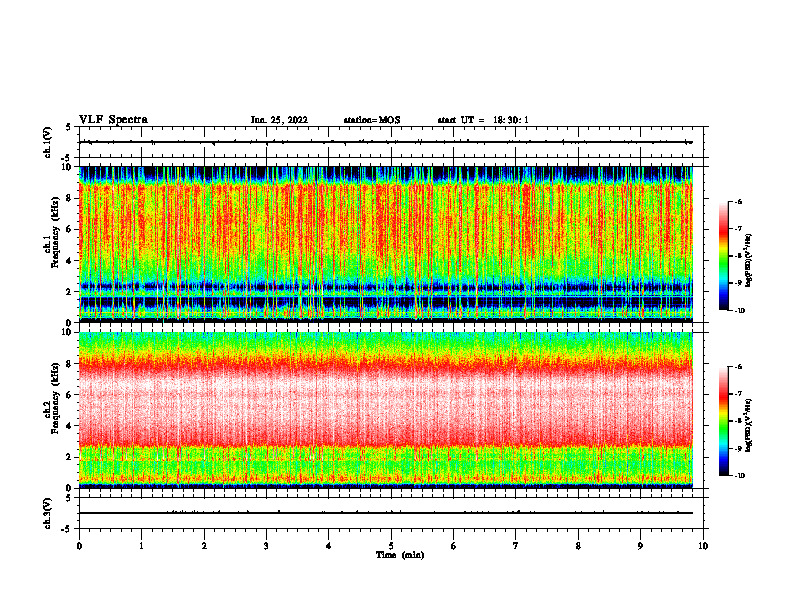Viewport: 792px width, 612px height.
Task: Click time axis tick label "0"
Action: [x=79, y=546]
